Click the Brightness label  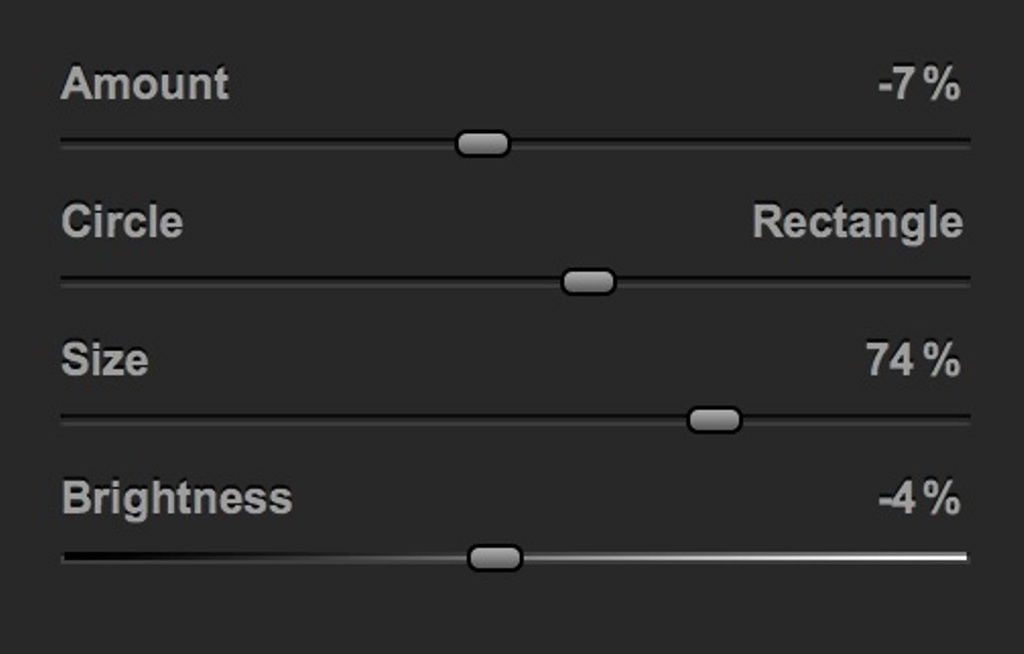[x=177, y=498]
